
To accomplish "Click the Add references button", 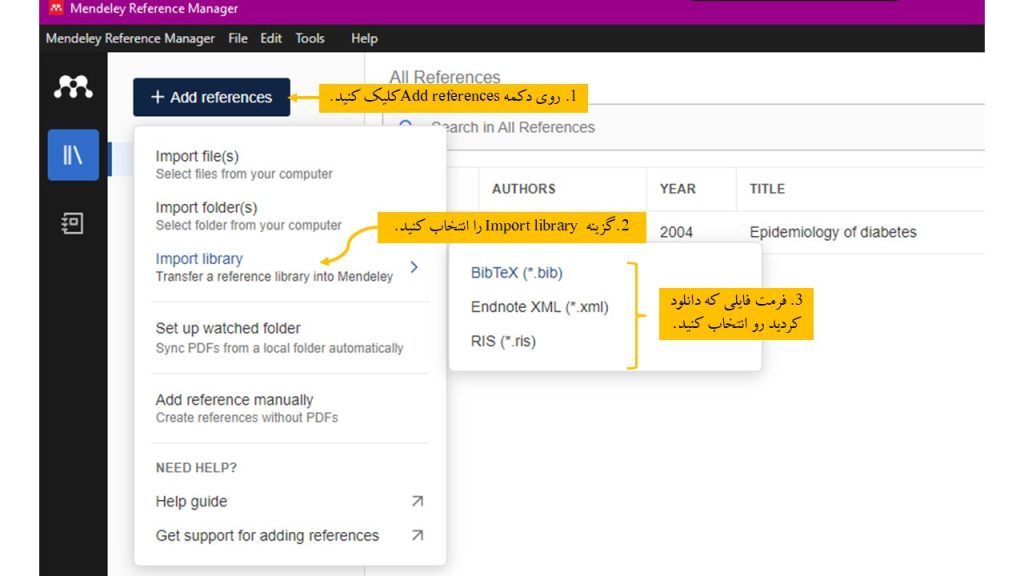I will pos(211,98).
